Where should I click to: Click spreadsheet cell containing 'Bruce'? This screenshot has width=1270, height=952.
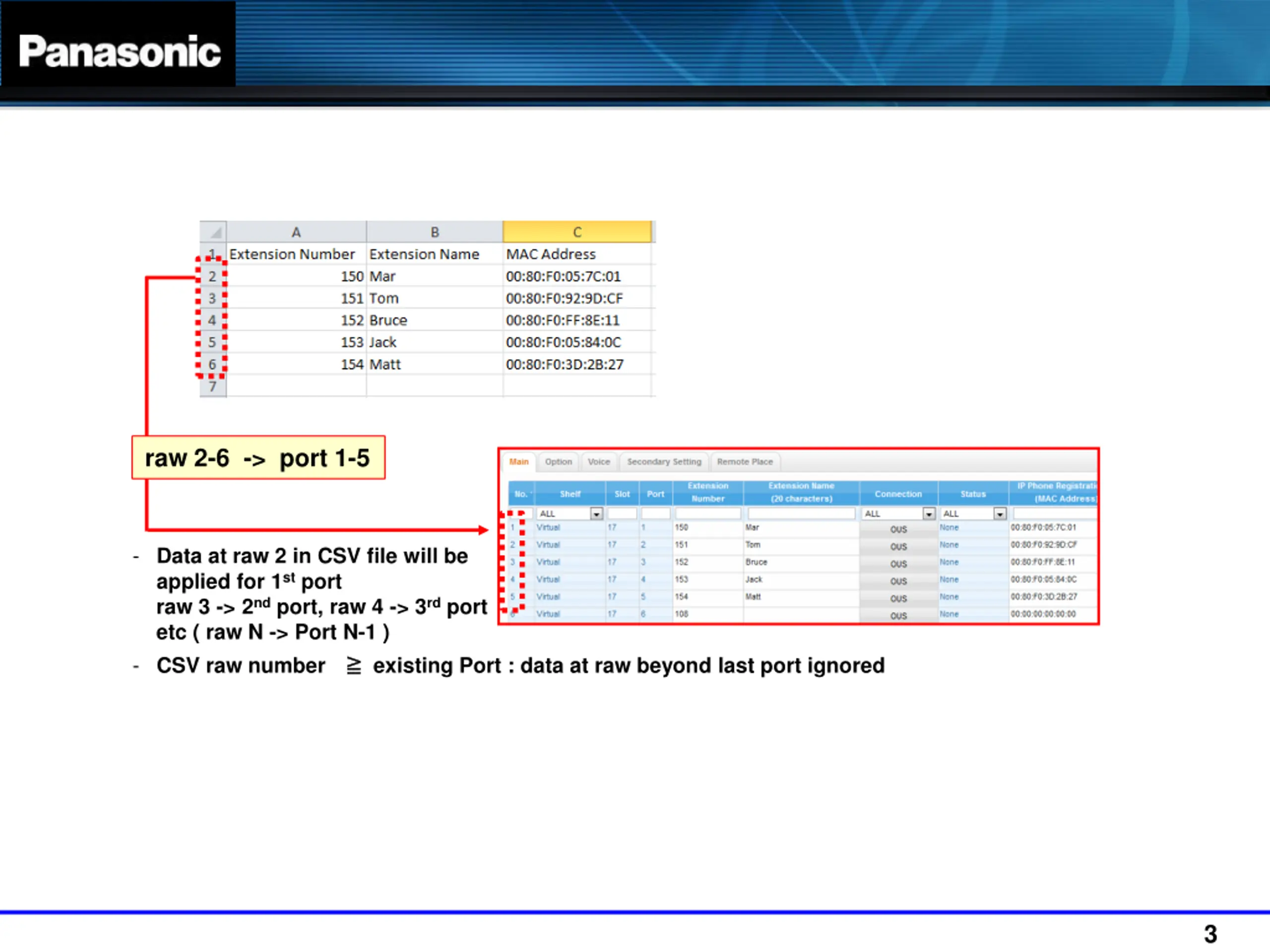tap(435, 320)
